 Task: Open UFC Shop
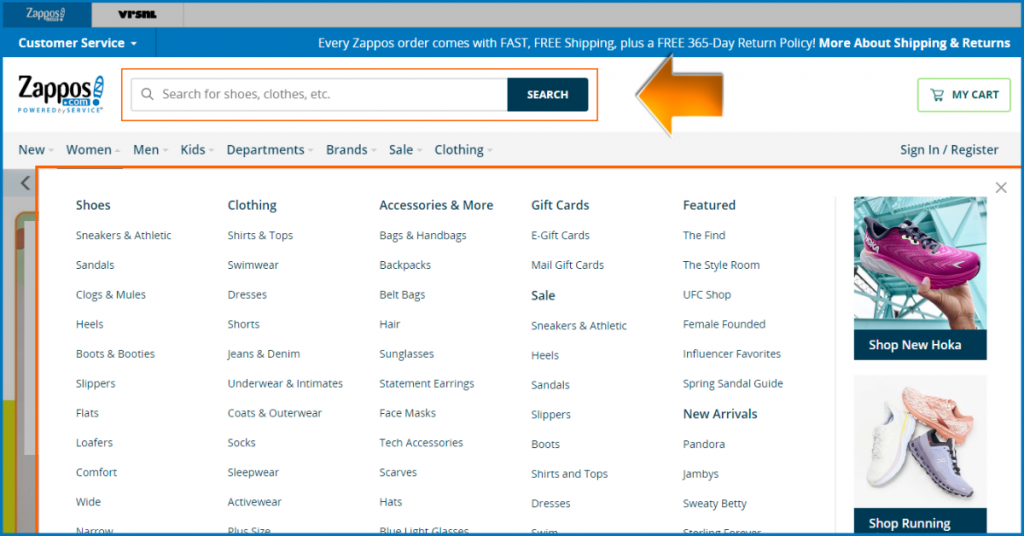pyautogui.click(x=707, y=294)
